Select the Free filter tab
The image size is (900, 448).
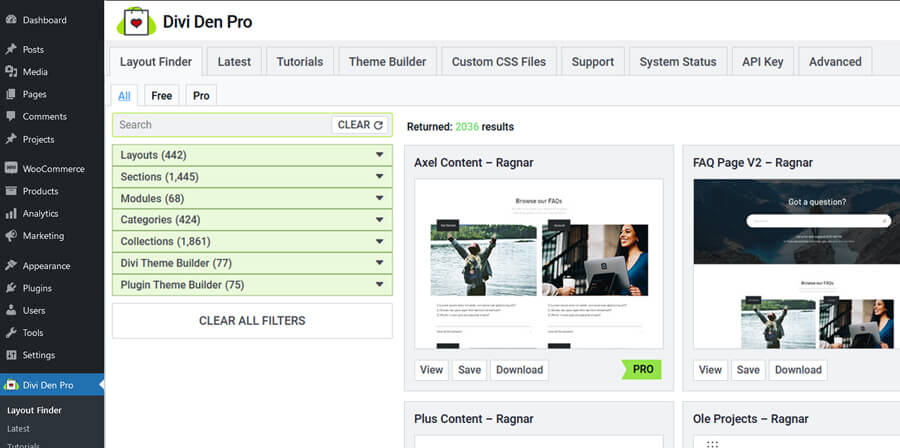click(162, 96)
